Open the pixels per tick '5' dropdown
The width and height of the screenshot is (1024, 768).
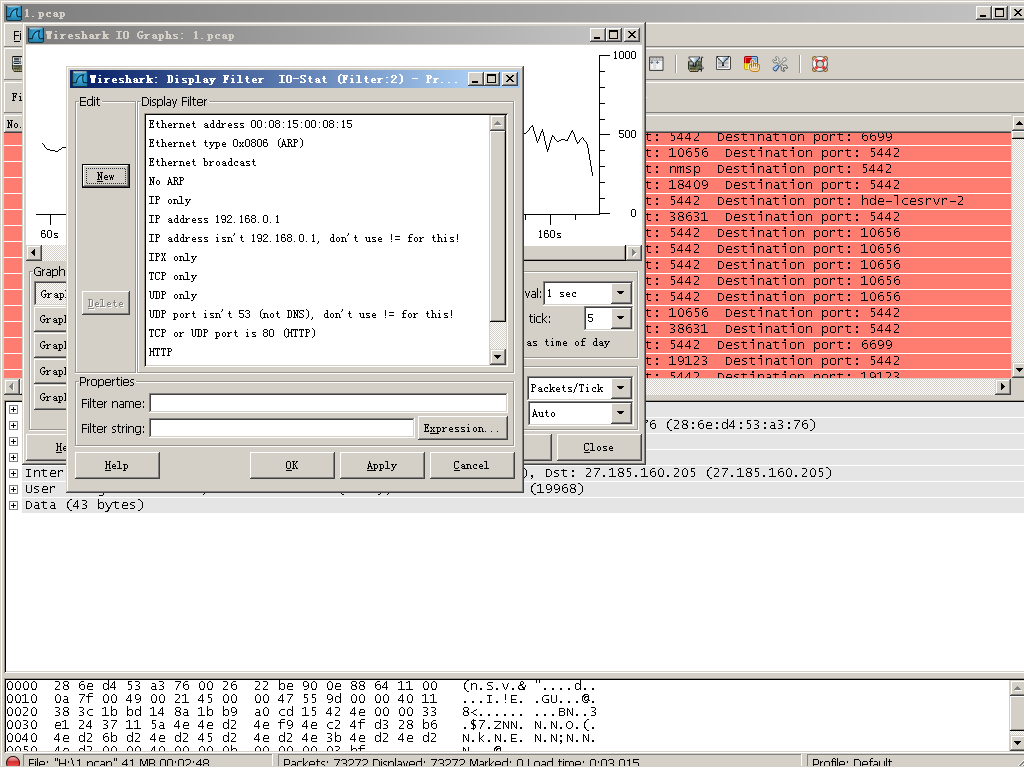point(620,318)
